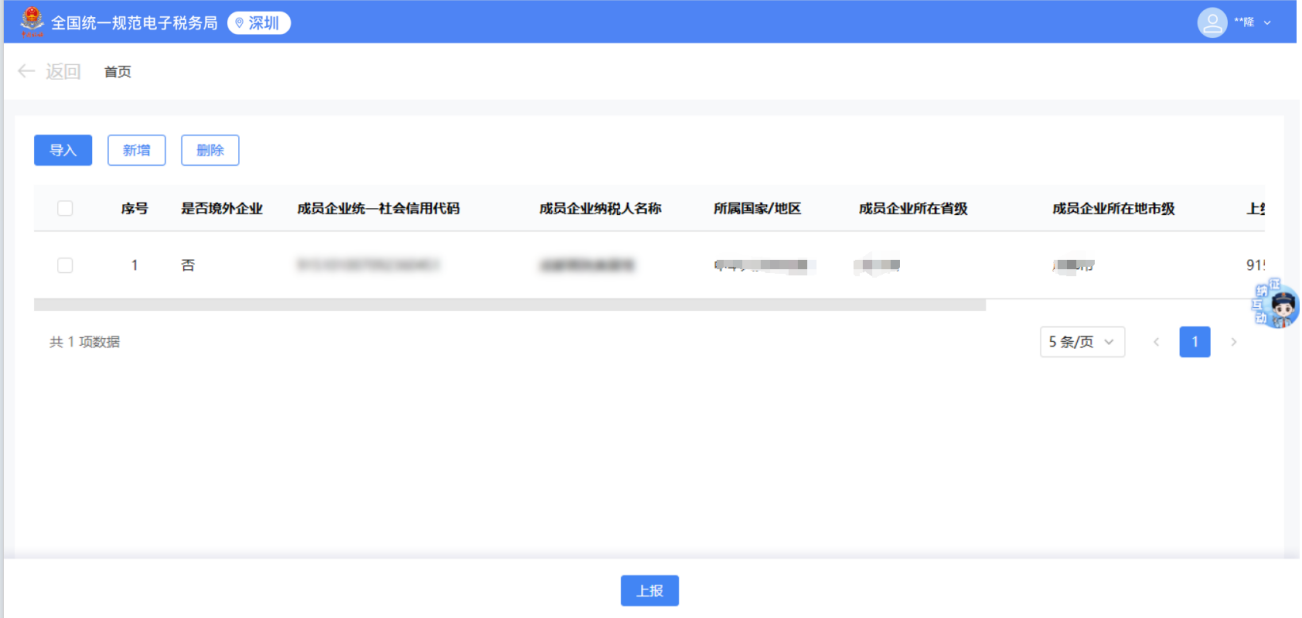Click the 所属国家/地区 column header
Image resolution: width=1302 pixels, height=618 pixels.
pos(757,208)
